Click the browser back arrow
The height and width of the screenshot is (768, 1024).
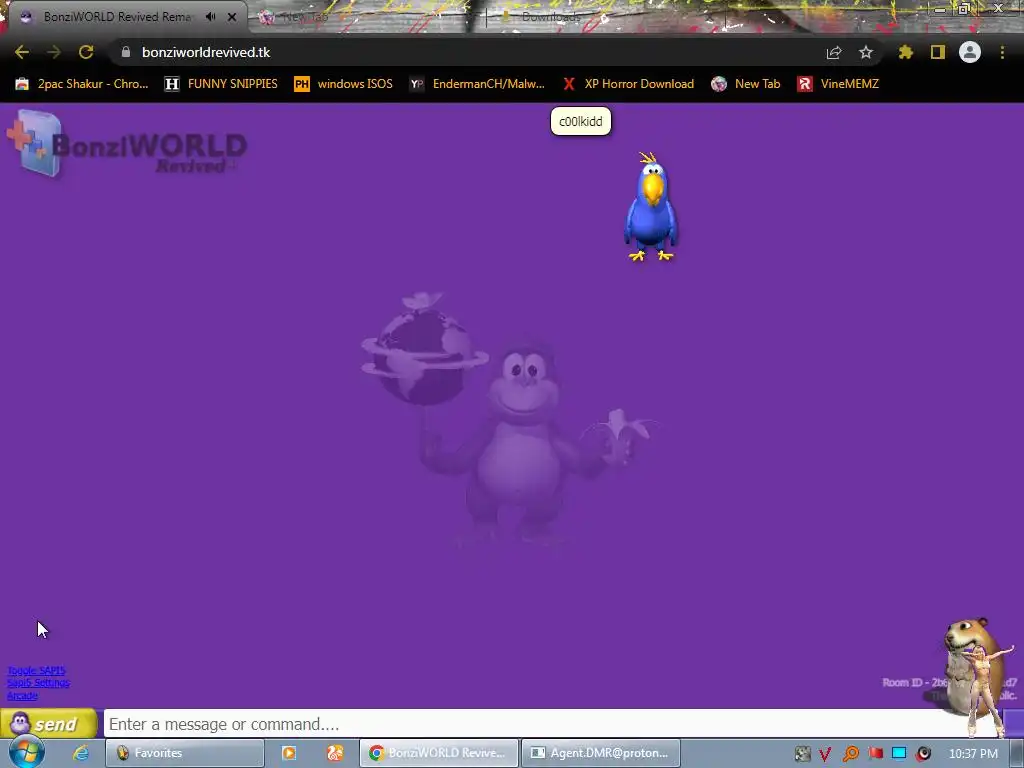coord(22,52)
